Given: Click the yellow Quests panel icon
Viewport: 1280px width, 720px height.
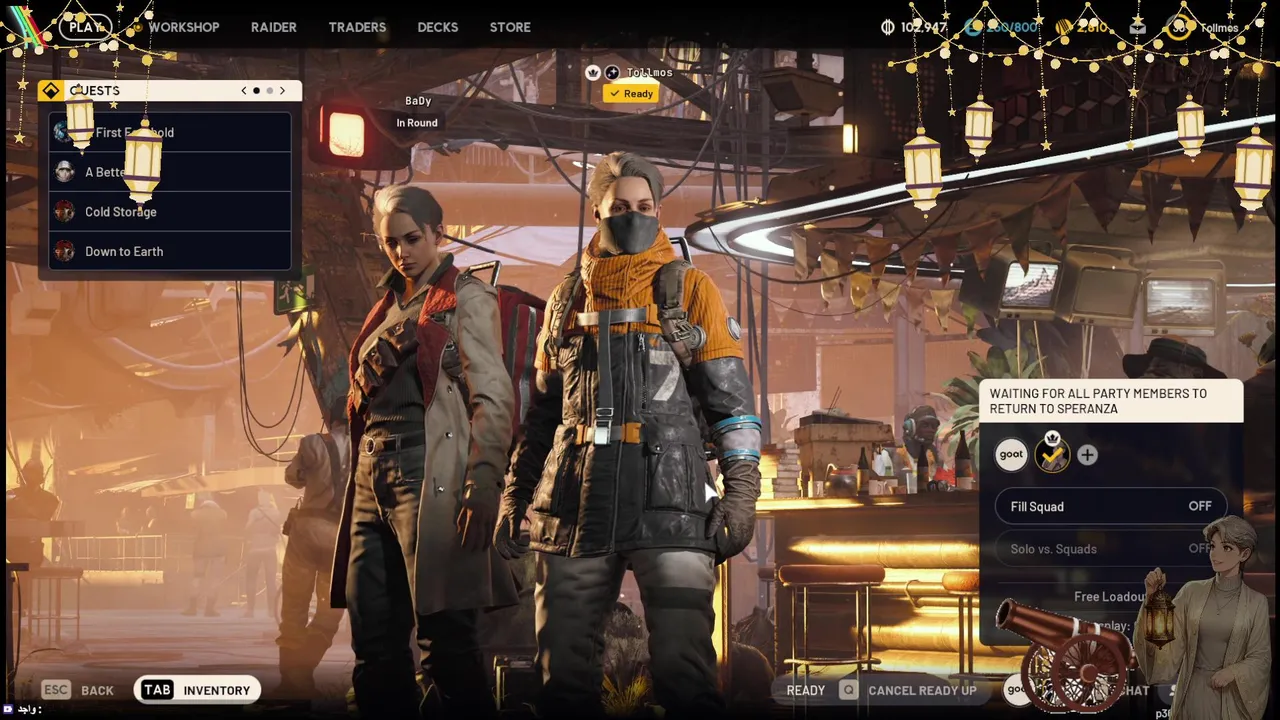Looking at the screenshot, I should (51, 91).
